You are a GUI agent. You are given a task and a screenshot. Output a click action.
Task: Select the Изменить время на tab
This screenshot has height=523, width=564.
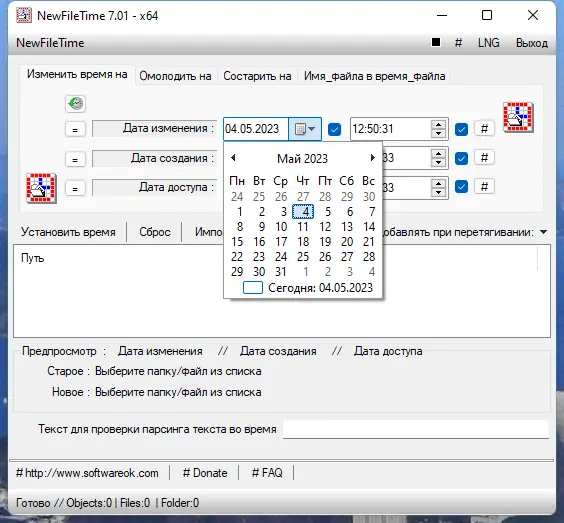(x=77, y=74)
